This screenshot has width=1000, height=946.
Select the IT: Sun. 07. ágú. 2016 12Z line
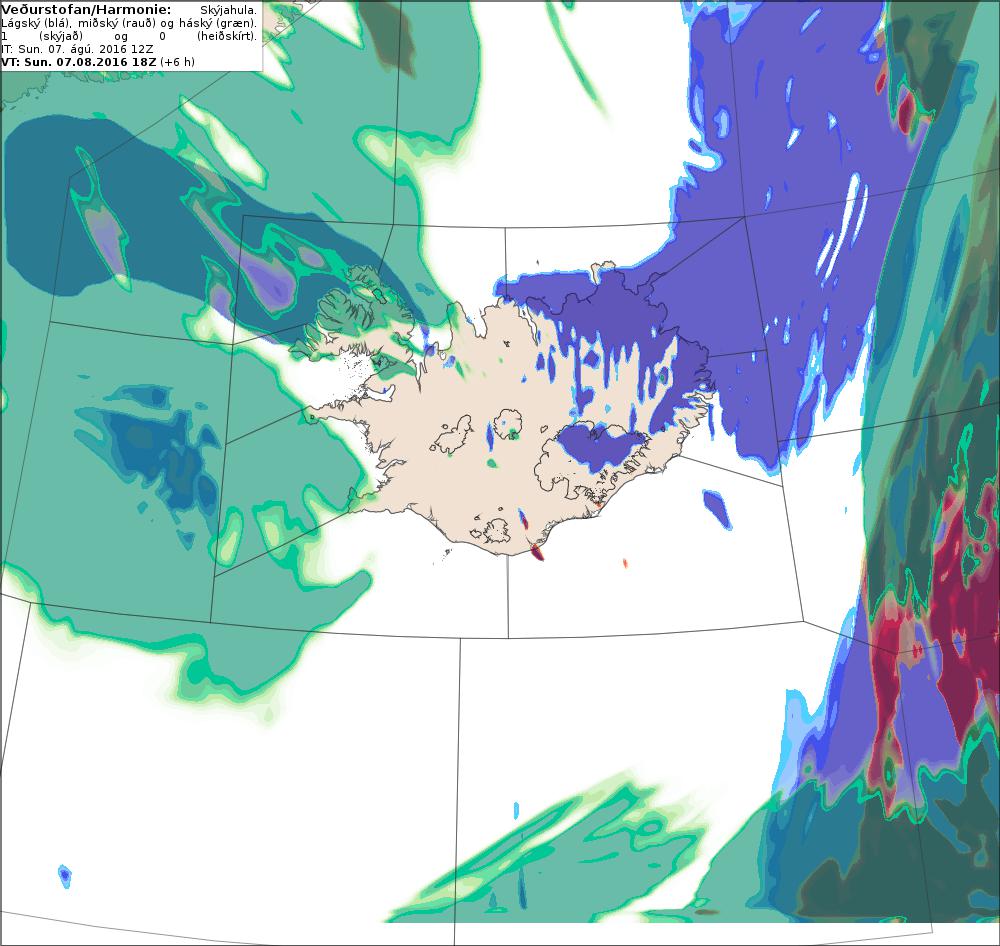tap(77, 49)
